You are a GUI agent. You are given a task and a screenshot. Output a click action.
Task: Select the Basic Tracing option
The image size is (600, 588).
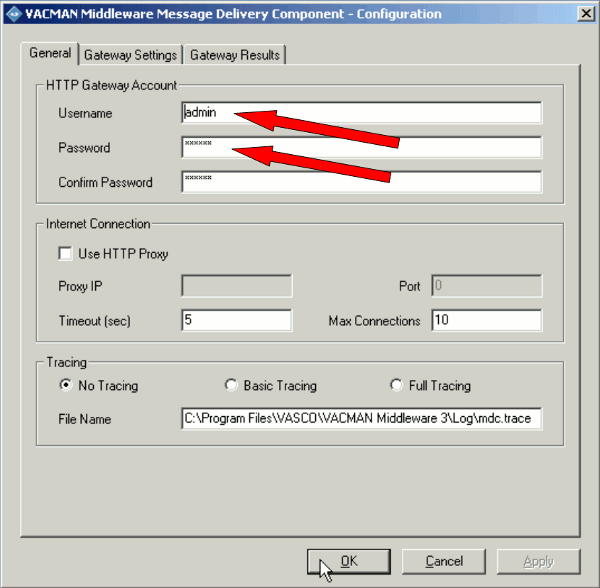click(231, 385)
